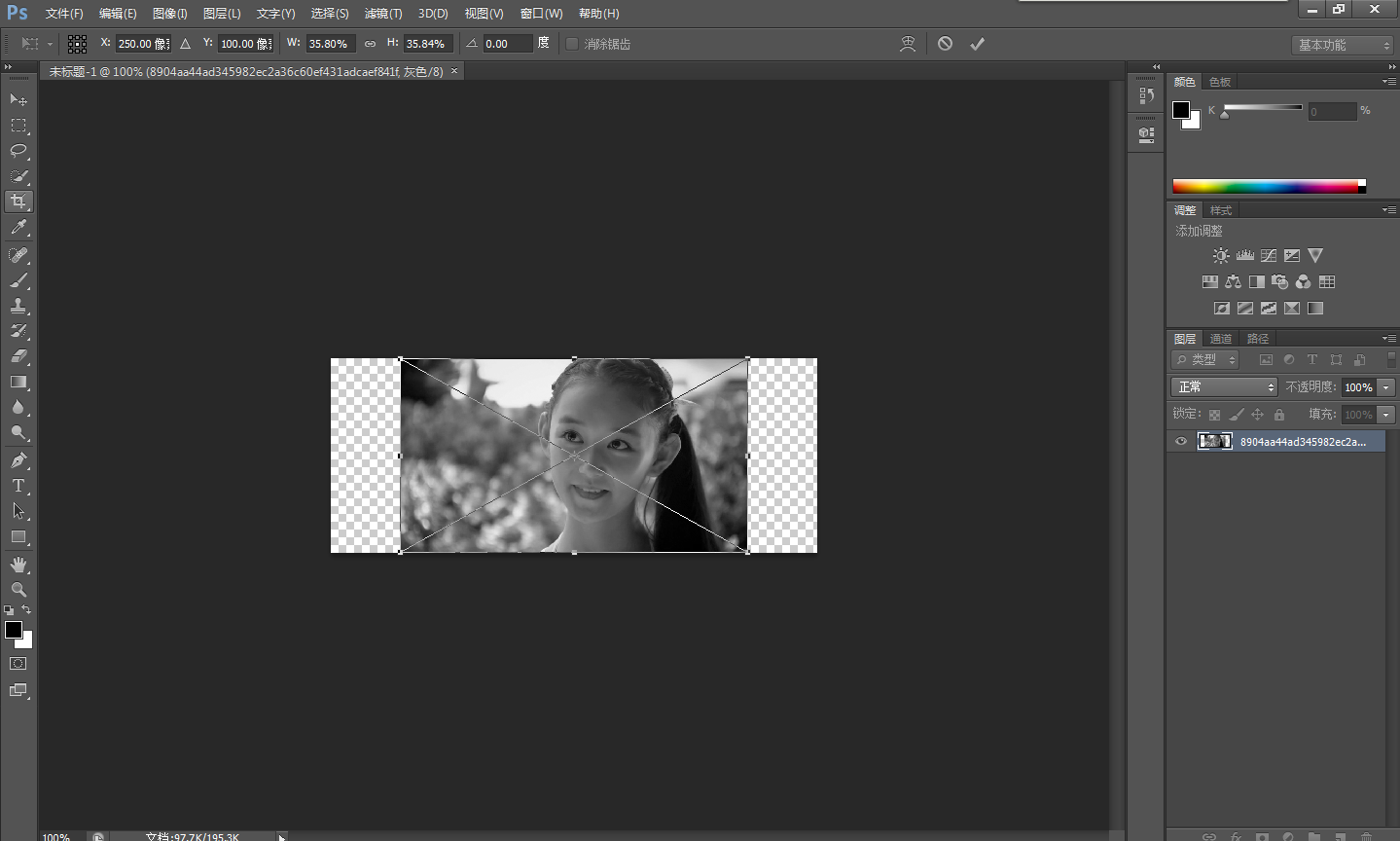Commit the transform with checkmark icon

coord(977,44)
